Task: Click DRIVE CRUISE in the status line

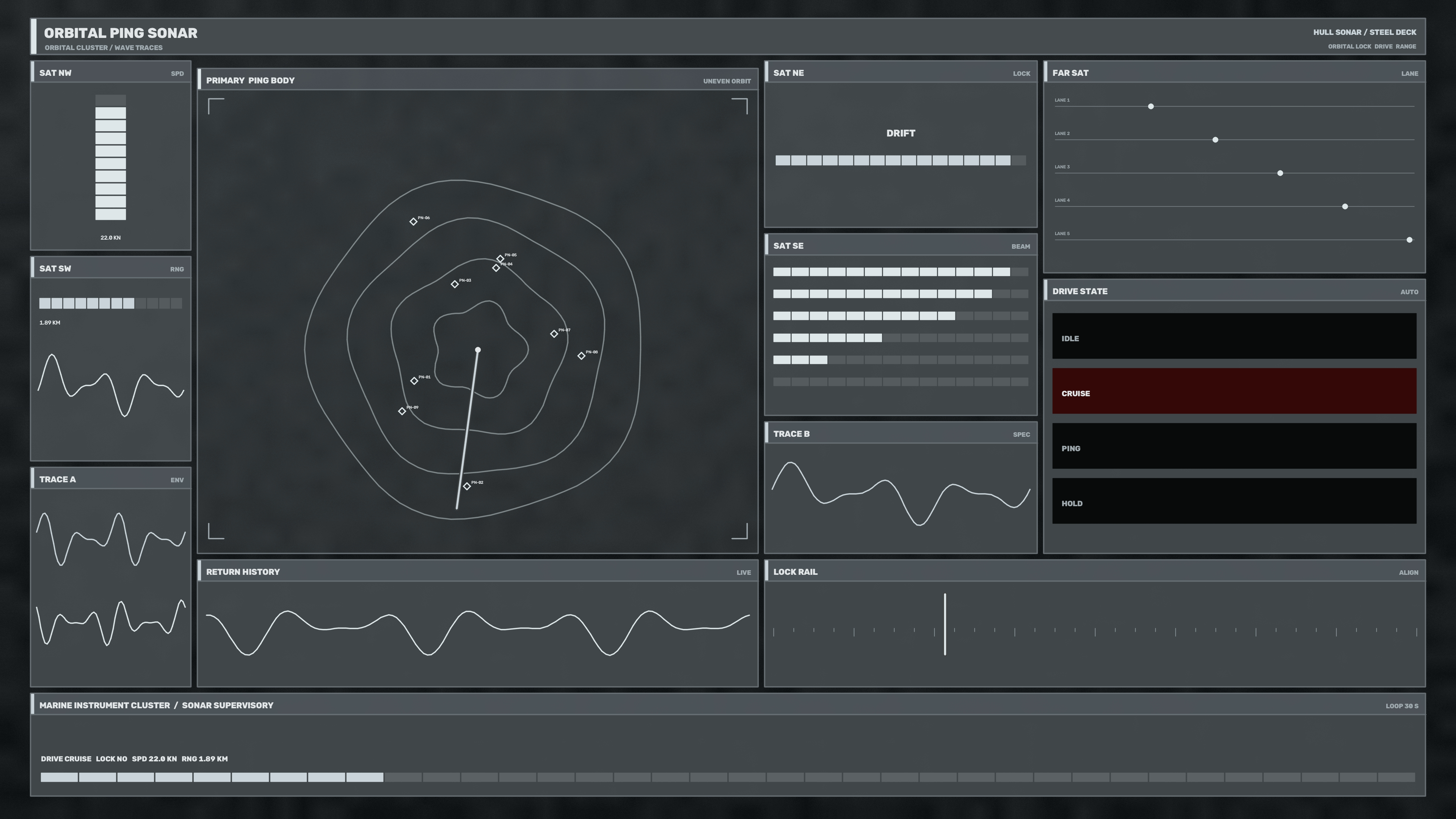Action: point(66,759)
